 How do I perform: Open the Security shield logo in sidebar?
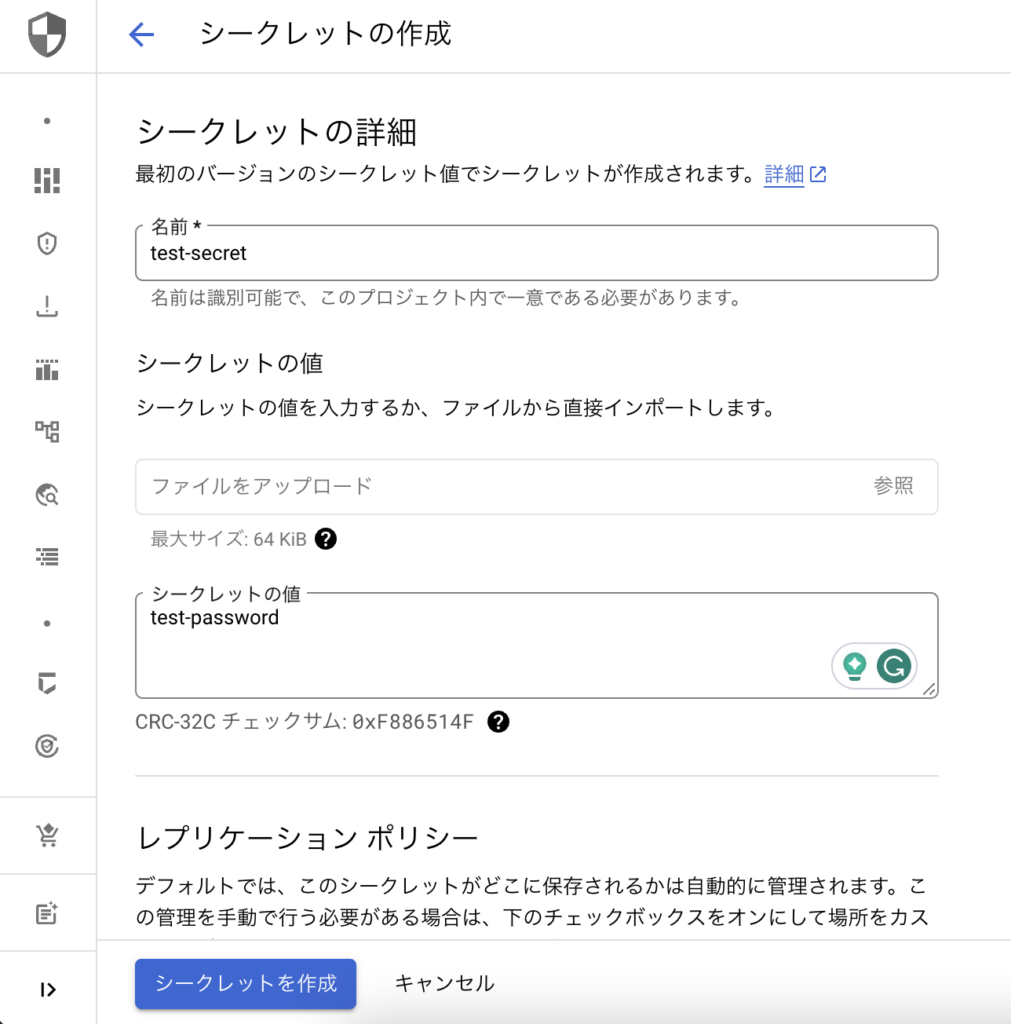pos(47,35)
